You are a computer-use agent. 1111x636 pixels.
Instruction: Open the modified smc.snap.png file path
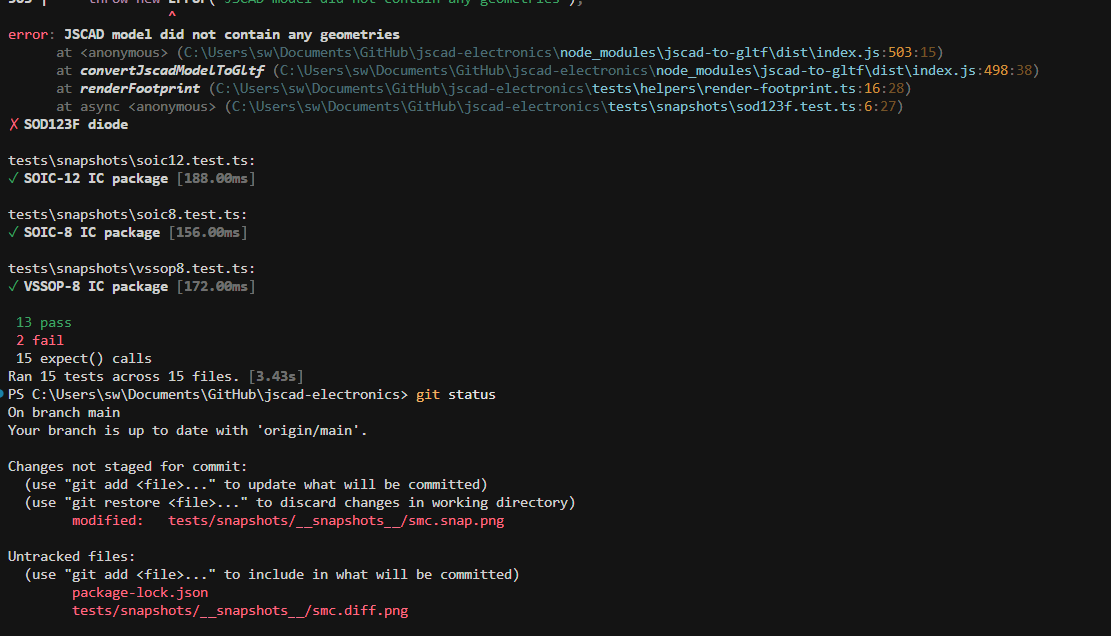[x=336, y=521]
